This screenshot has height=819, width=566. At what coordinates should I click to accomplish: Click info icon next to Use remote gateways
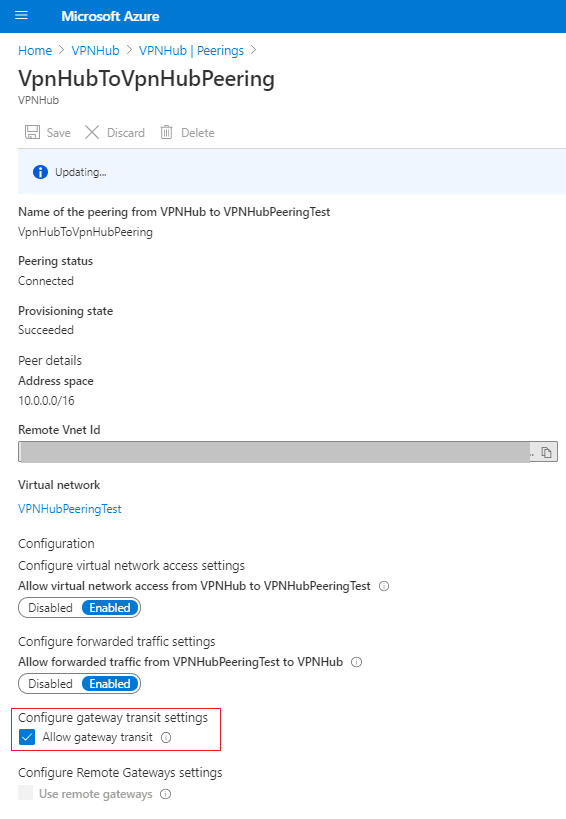[x=166, y=794]
